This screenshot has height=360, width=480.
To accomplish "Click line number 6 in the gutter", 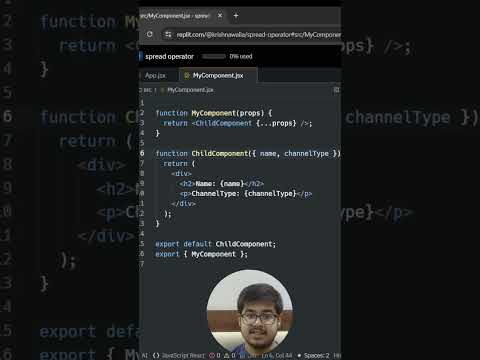I will 142,153.
